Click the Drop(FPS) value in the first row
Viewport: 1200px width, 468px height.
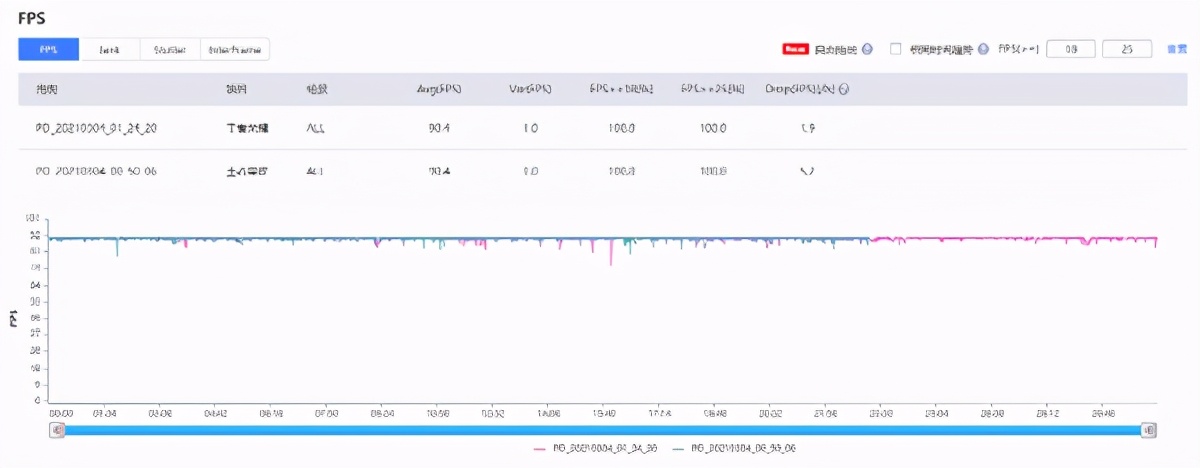808,129
